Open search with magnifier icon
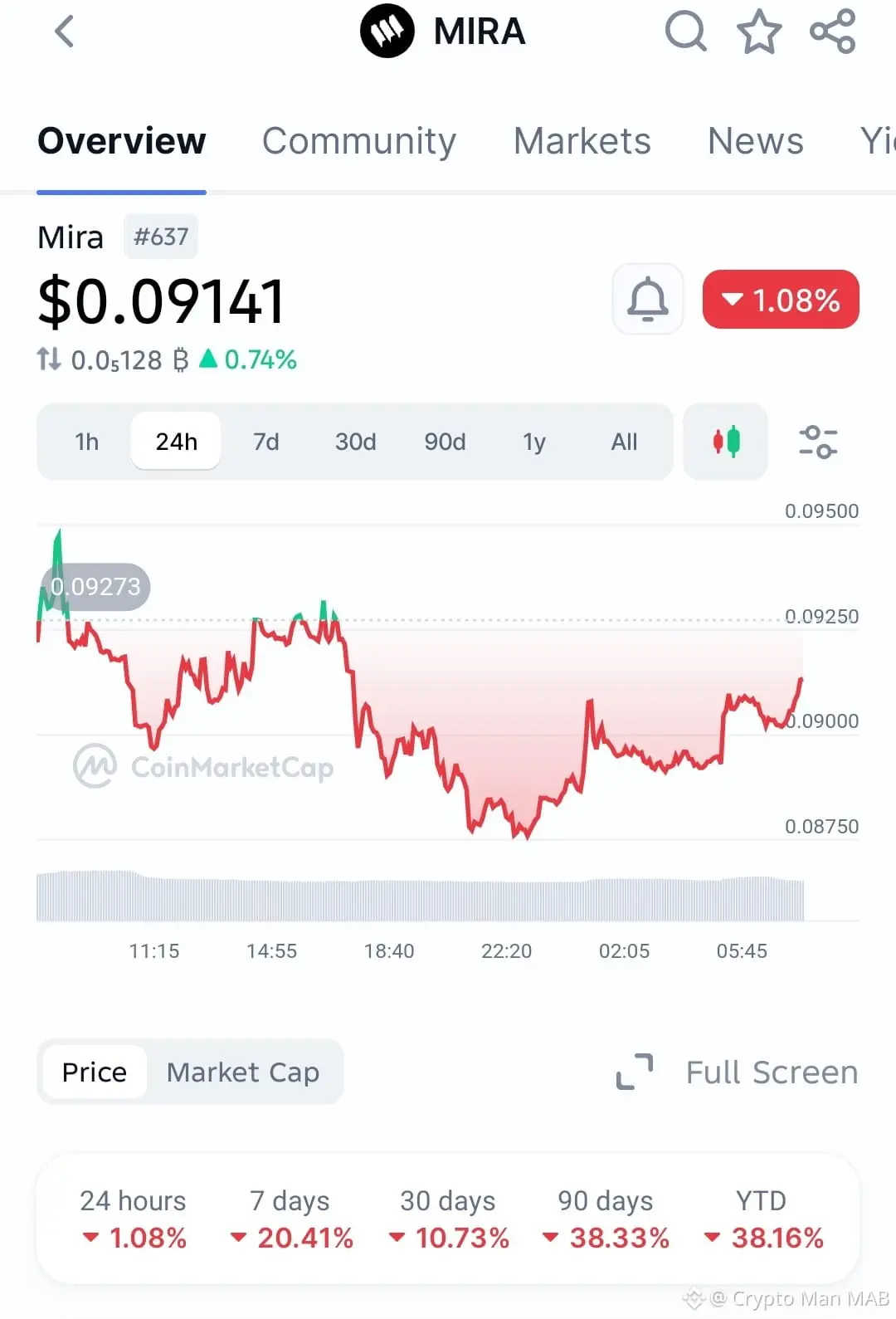The image size is (896, 1319). 686,32
